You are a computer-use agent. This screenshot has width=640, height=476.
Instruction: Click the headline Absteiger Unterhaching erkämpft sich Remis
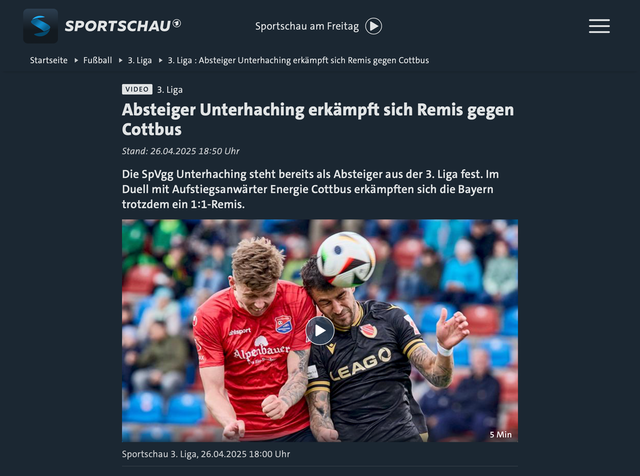pos(318,119)
